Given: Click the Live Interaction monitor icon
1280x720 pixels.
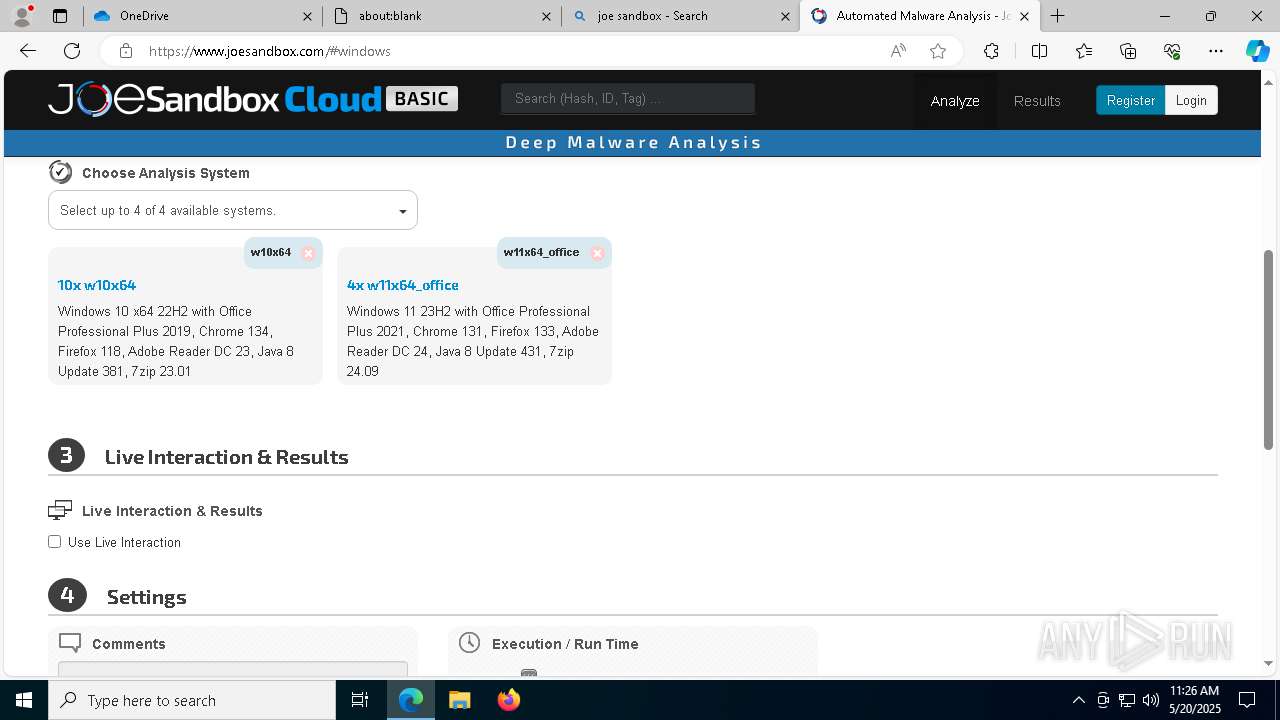Looking at the screenshot, I should [60, 511].
